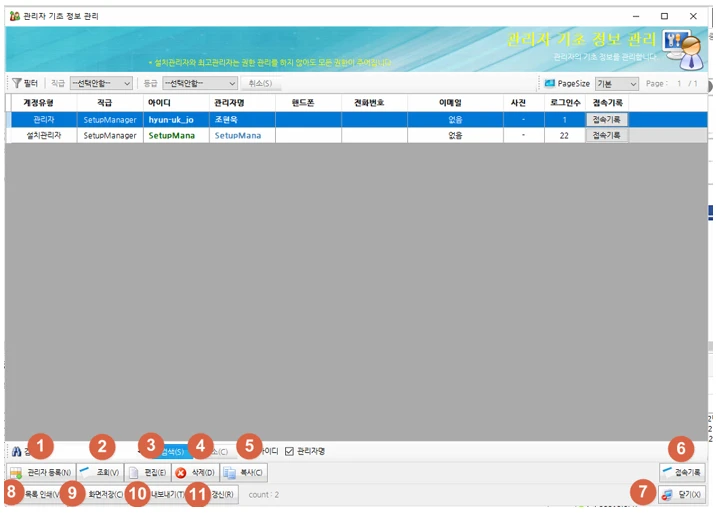Screen dimensions: 716x513
Task: Open 접속기록 for 설치관리자 row
Action: (x=606, y=135)
